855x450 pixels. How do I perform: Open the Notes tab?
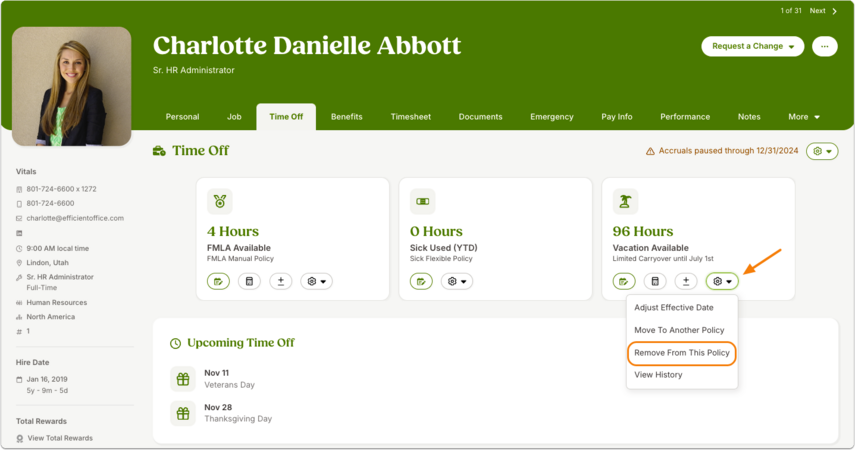tap(749, 117)
